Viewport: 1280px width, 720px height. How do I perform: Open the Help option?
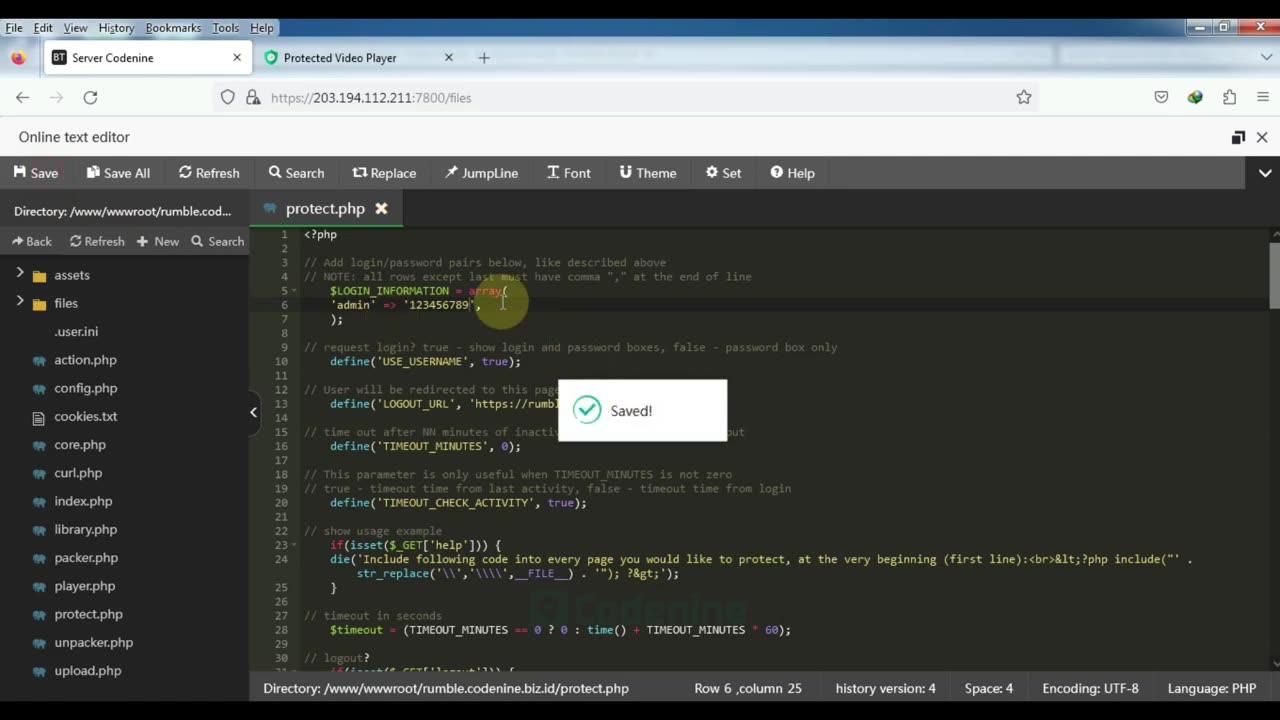[x=792, y=173]
